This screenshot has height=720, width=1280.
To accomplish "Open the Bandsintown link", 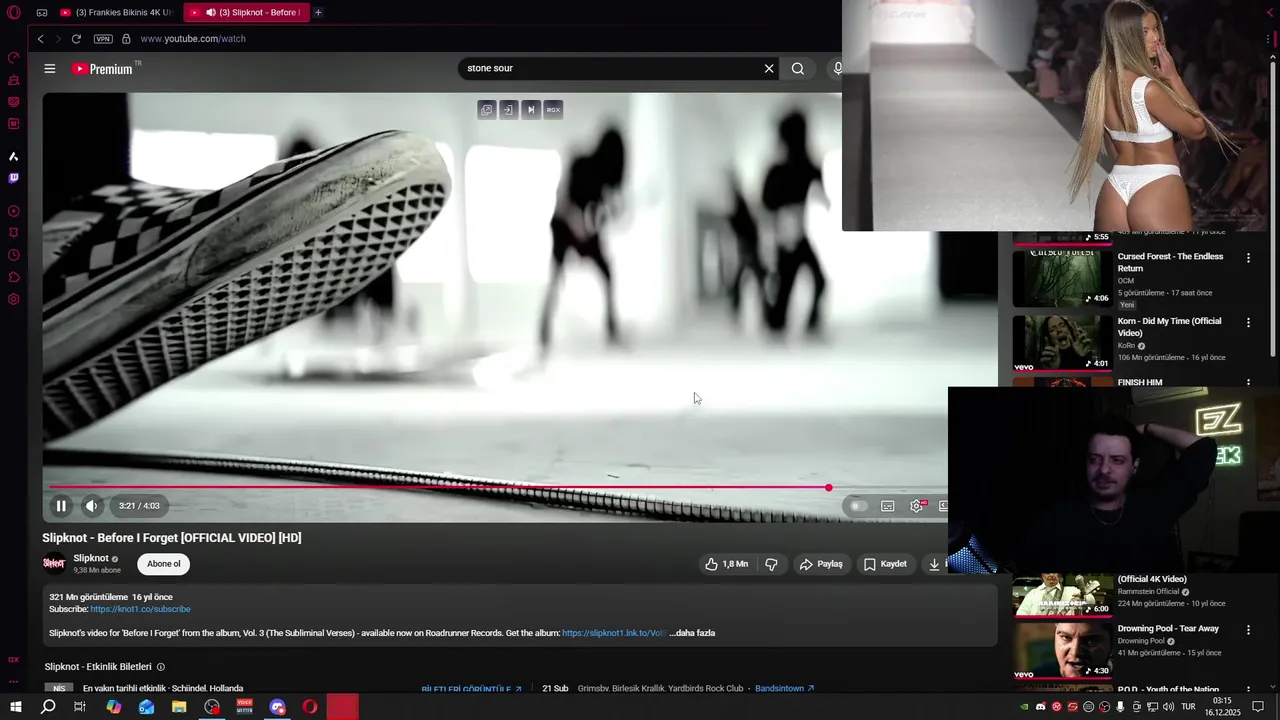I will pos(784,689).
